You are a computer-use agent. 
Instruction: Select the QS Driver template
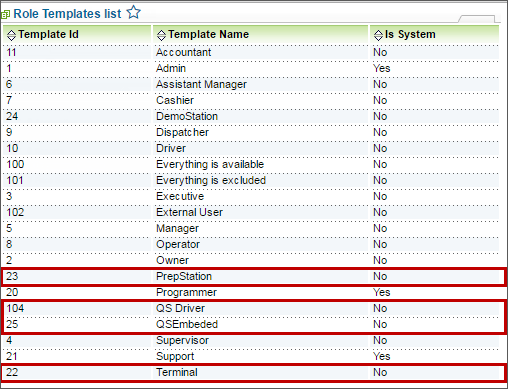(180, 308)
